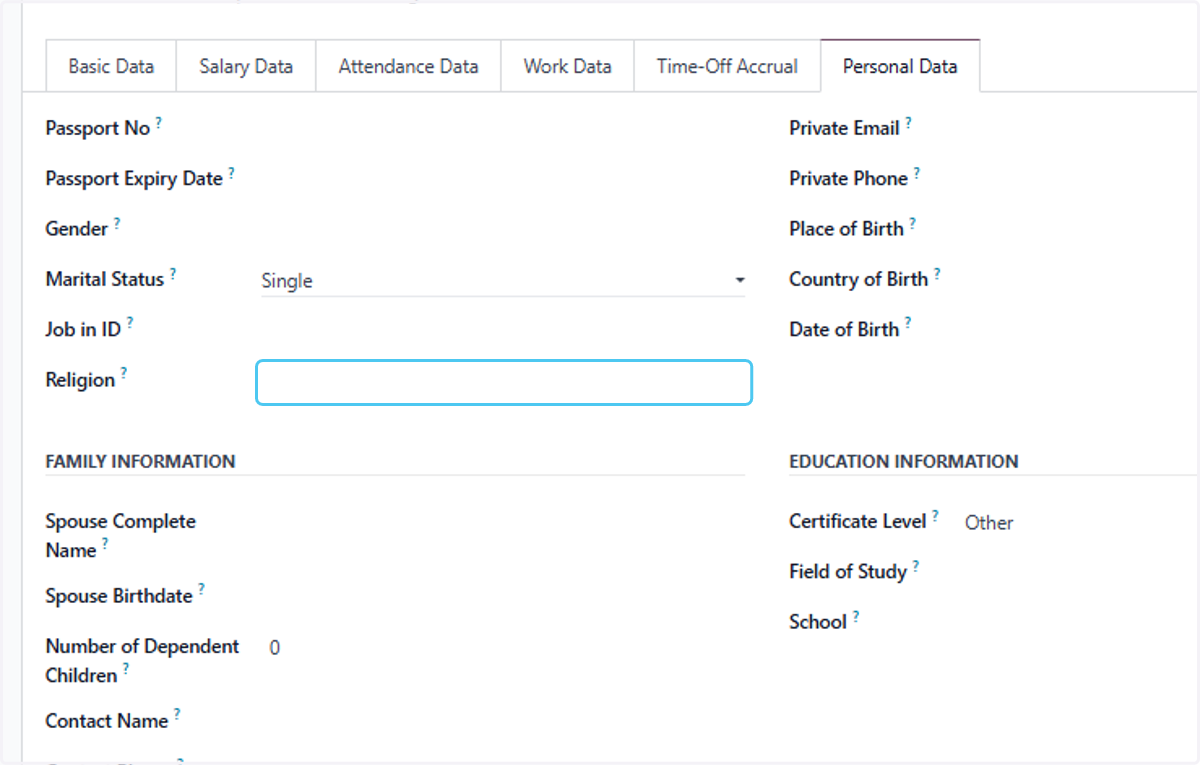Click the EDUCATION INFORMATION section heading

coord(904,461)
